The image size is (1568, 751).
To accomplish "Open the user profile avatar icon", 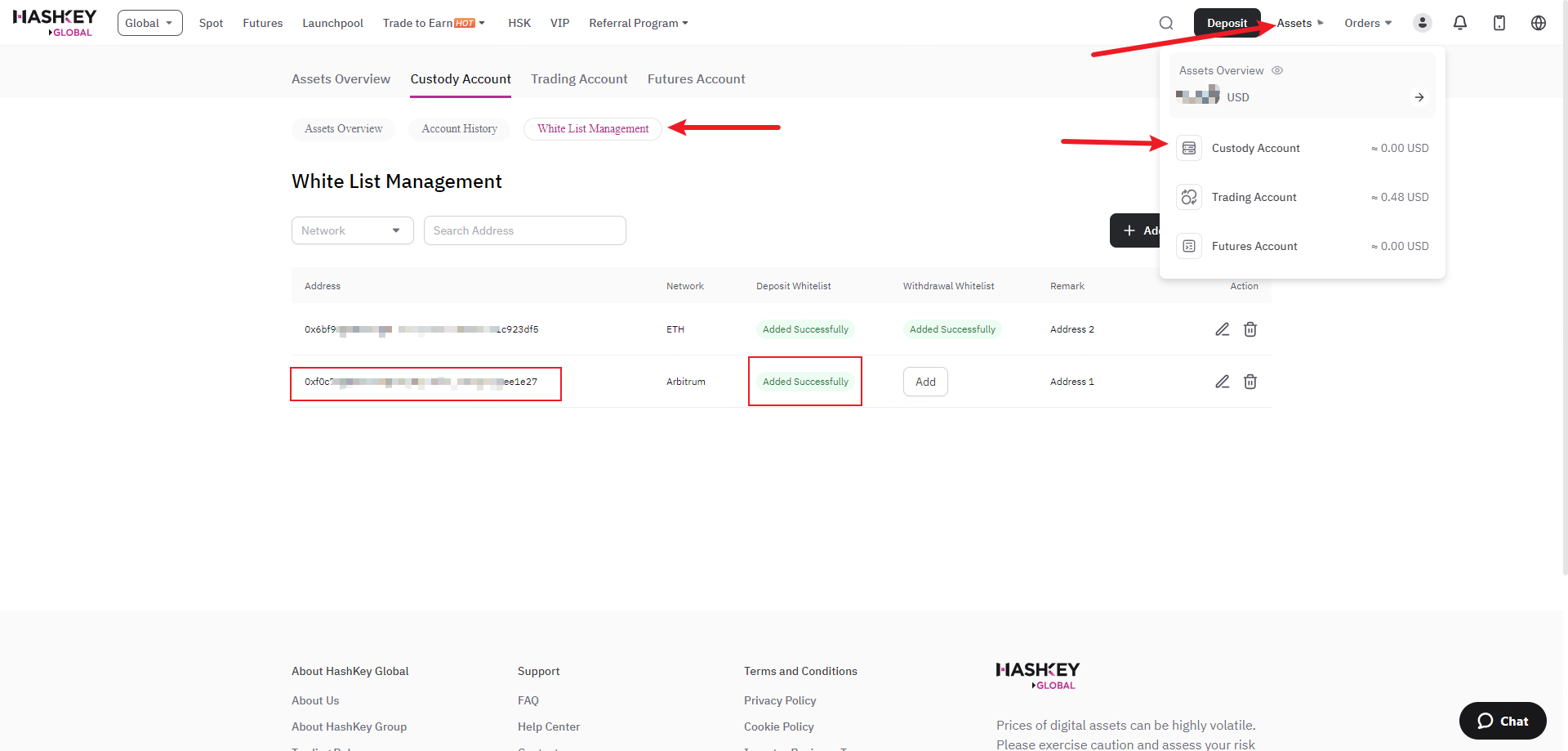I will pyautogui.click(x=1422, y=23).
